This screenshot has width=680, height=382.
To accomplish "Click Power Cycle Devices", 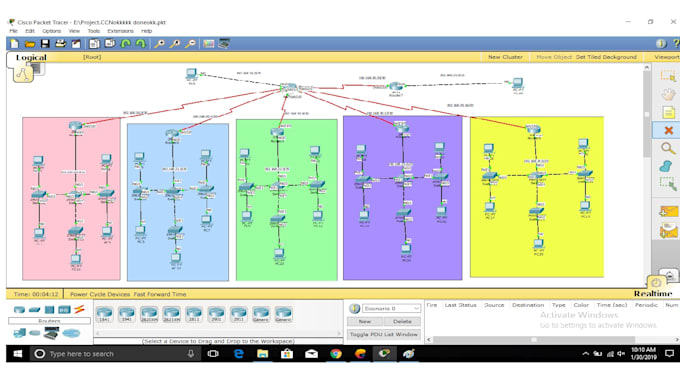I will tap(100, 294).
